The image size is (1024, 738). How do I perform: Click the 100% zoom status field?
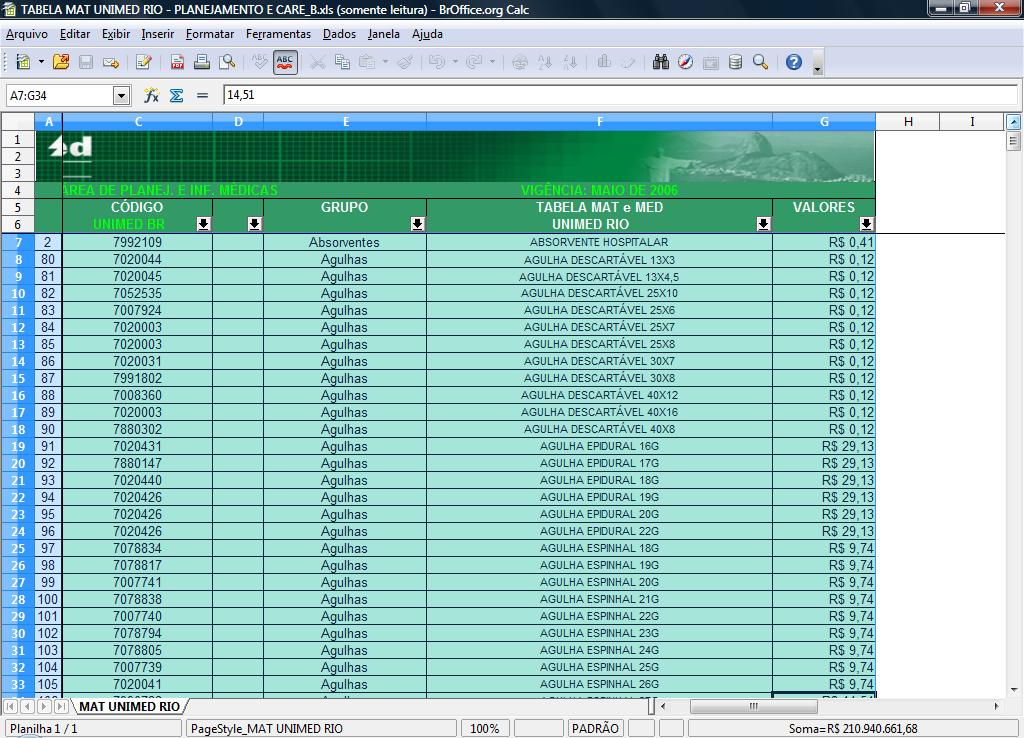coord(485,728)
